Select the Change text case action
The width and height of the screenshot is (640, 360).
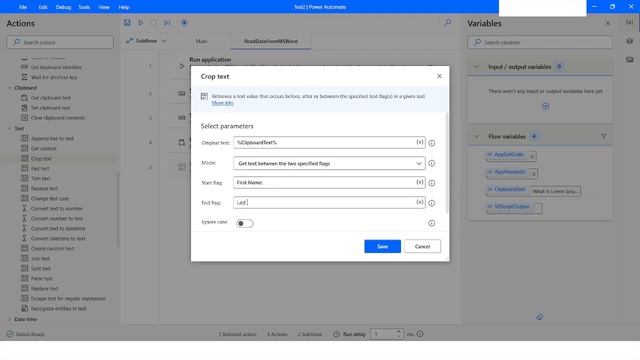(50, 198)
